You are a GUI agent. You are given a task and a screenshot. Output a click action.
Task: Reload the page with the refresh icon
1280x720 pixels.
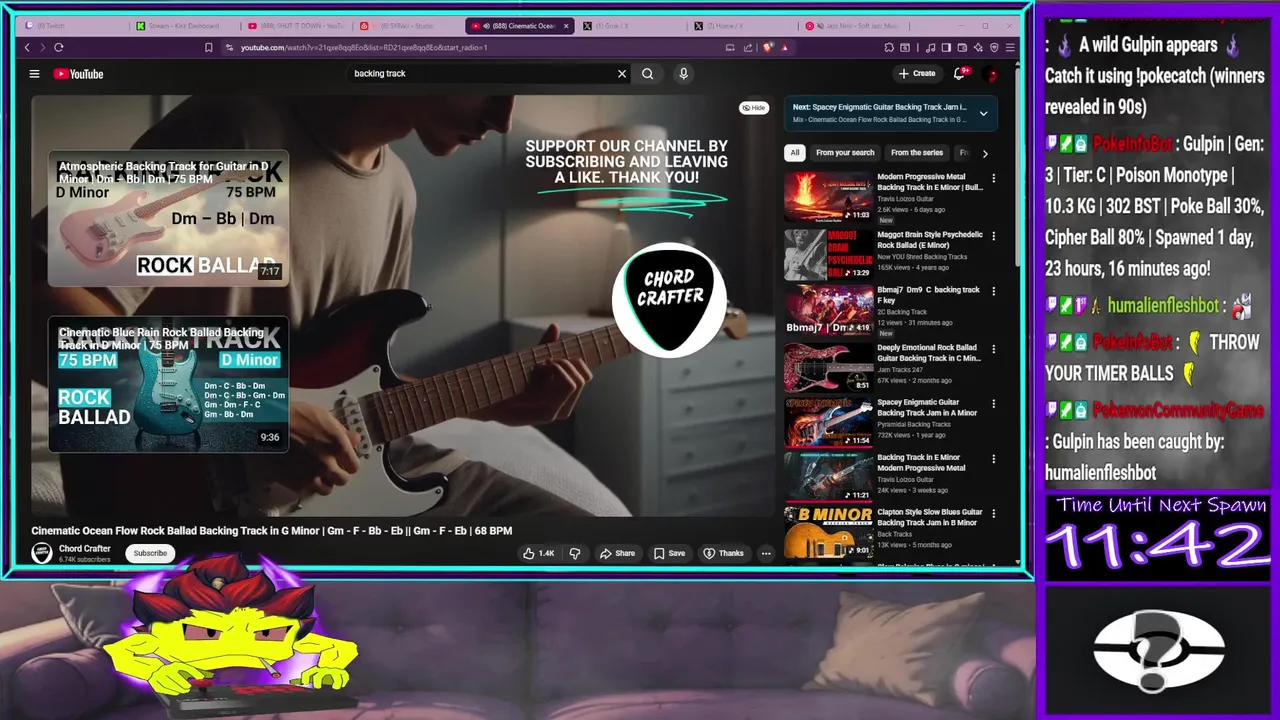pos(59,47)
